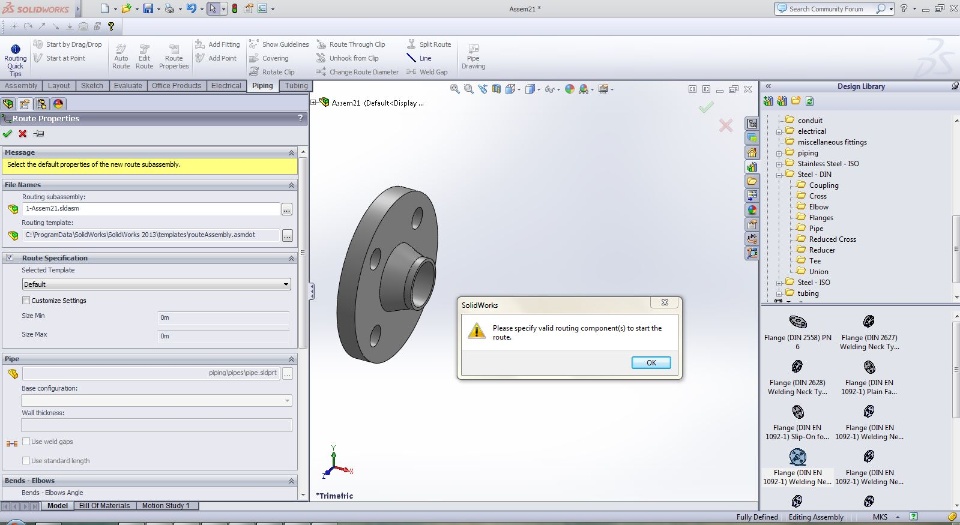
Task: Click the Open file icon
Action: 126,9
